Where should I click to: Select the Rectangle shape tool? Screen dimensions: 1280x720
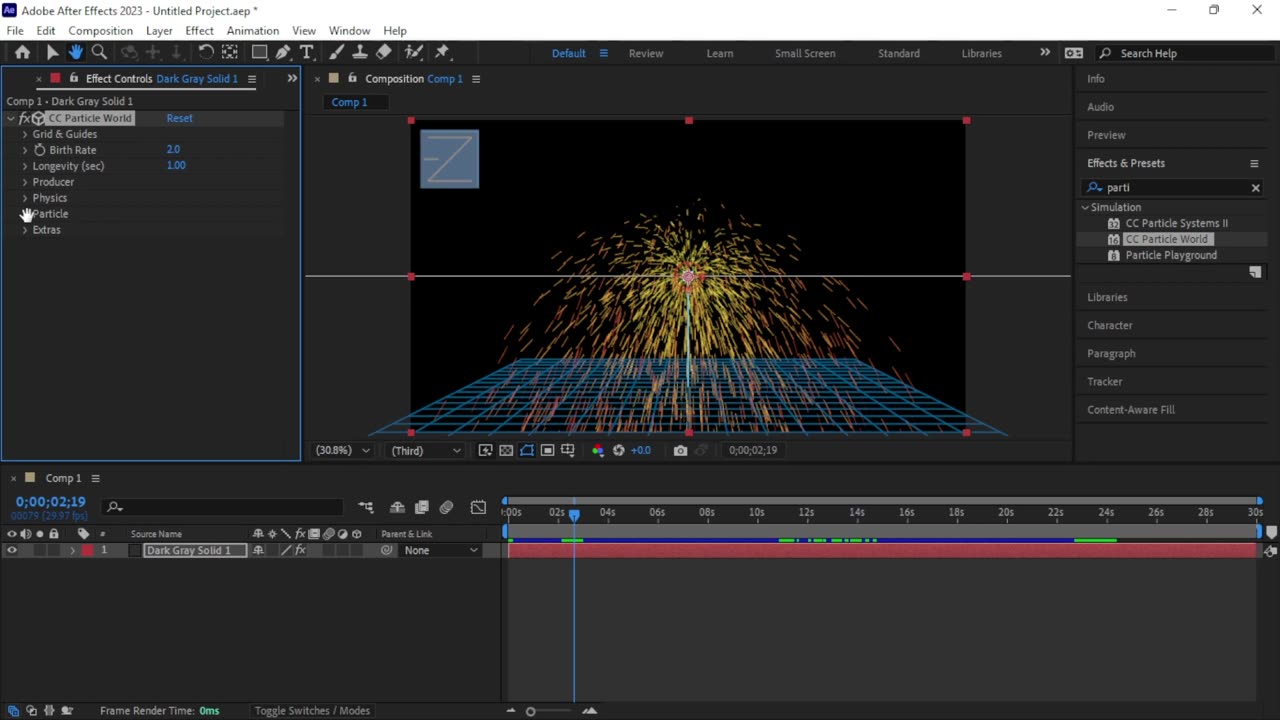259,53
